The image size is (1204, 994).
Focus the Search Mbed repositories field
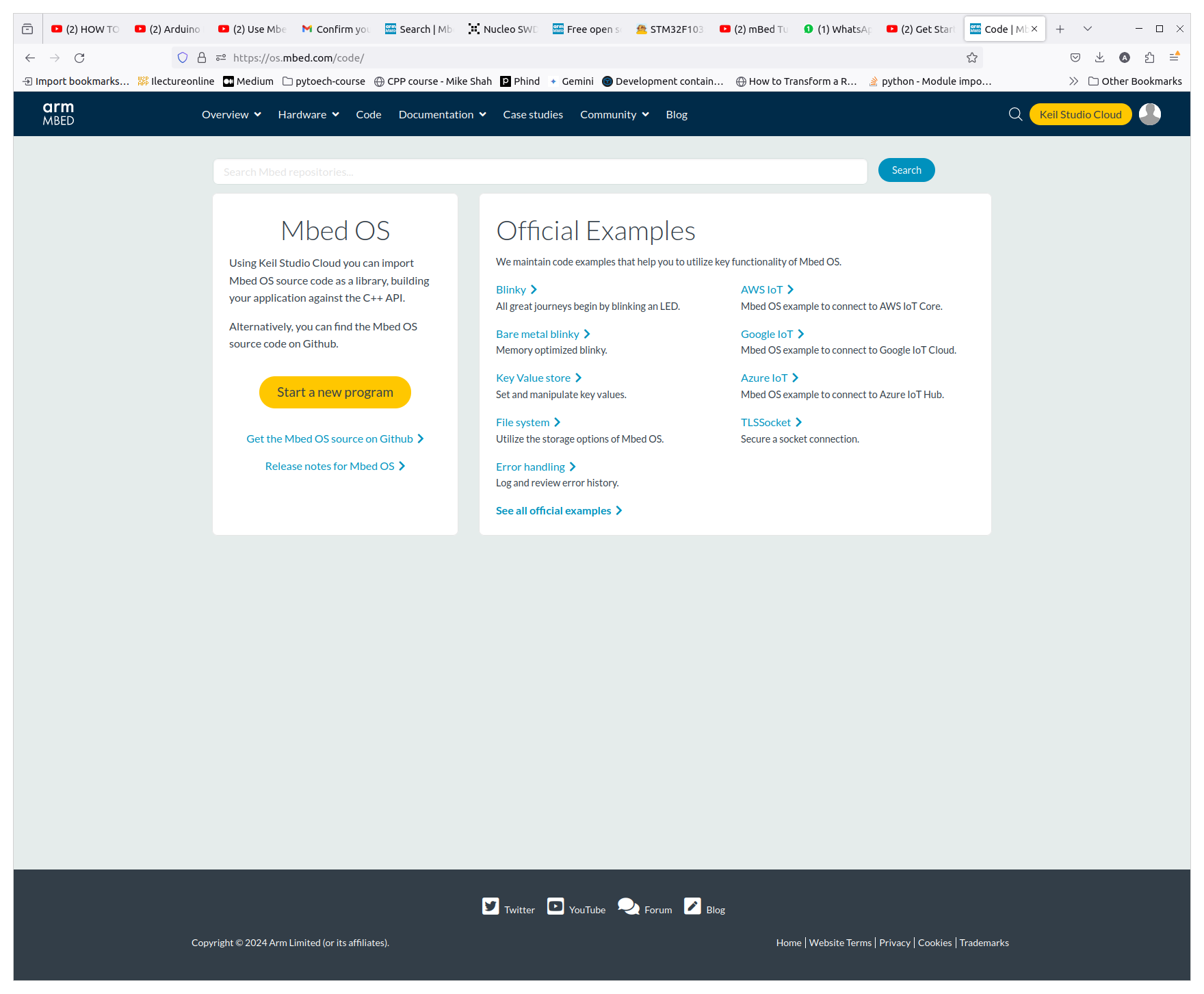pos(540,172)
